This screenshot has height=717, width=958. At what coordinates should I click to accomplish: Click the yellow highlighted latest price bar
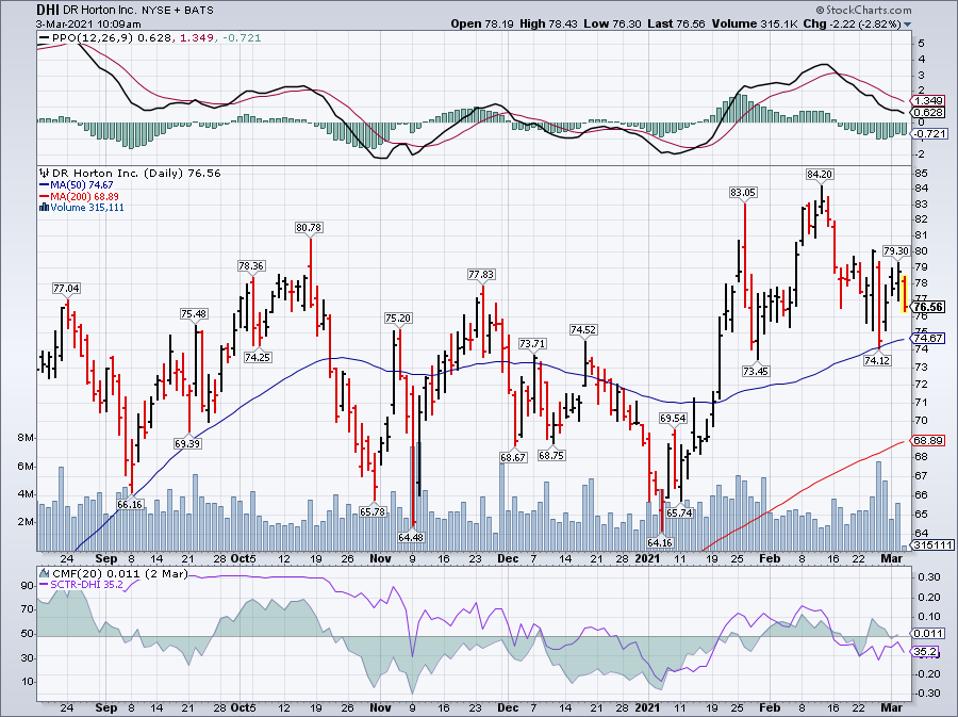904,294
